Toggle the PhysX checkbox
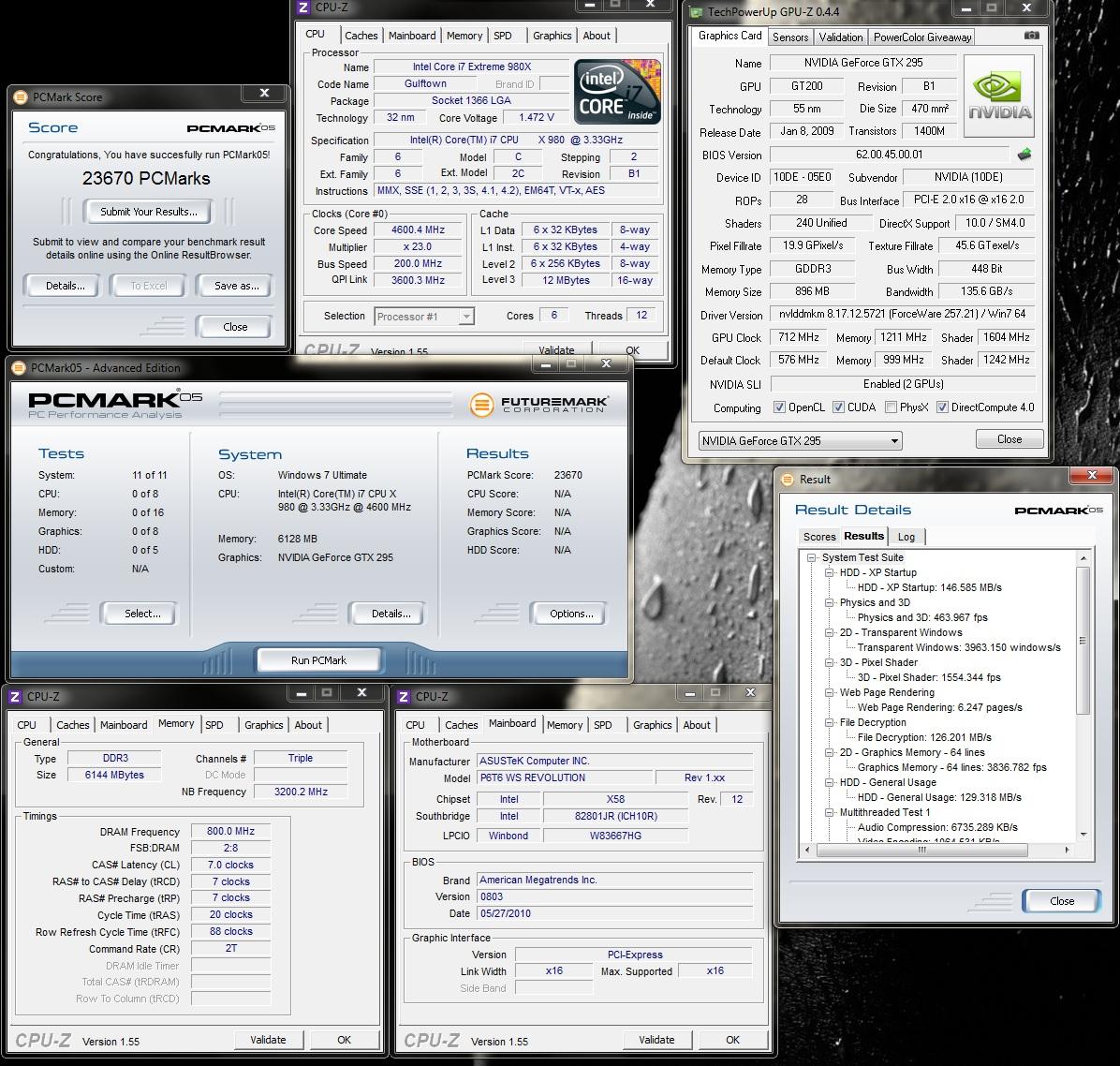1120x1066 pixels. click(x=891, y=407)
